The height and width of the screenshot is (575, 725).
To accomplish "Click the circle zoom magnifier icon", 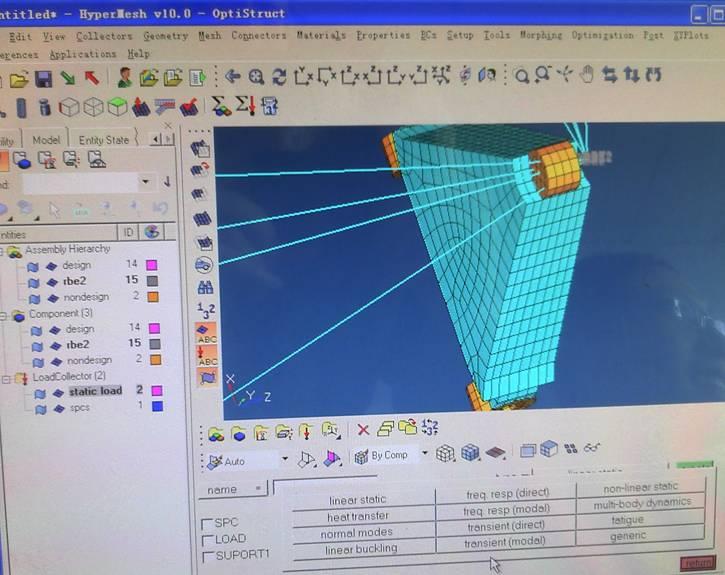I will pyautogui.click(x=522, y=76).
